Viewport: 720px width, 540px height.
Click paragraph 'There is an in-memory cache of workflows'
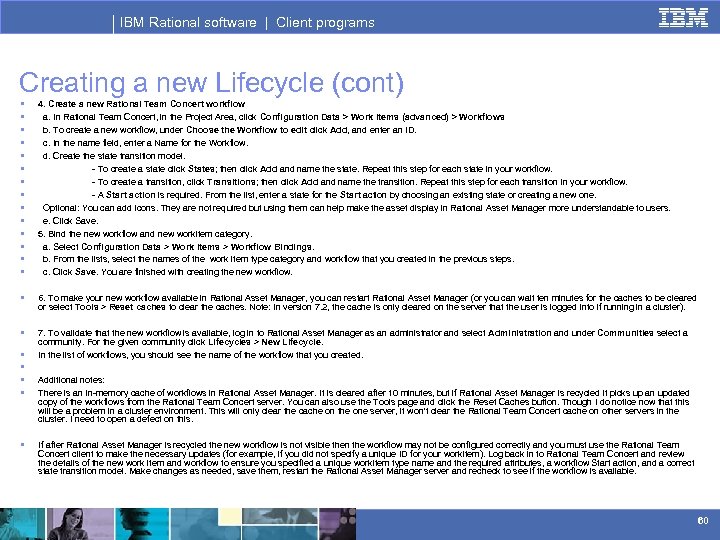coord(364,406)
